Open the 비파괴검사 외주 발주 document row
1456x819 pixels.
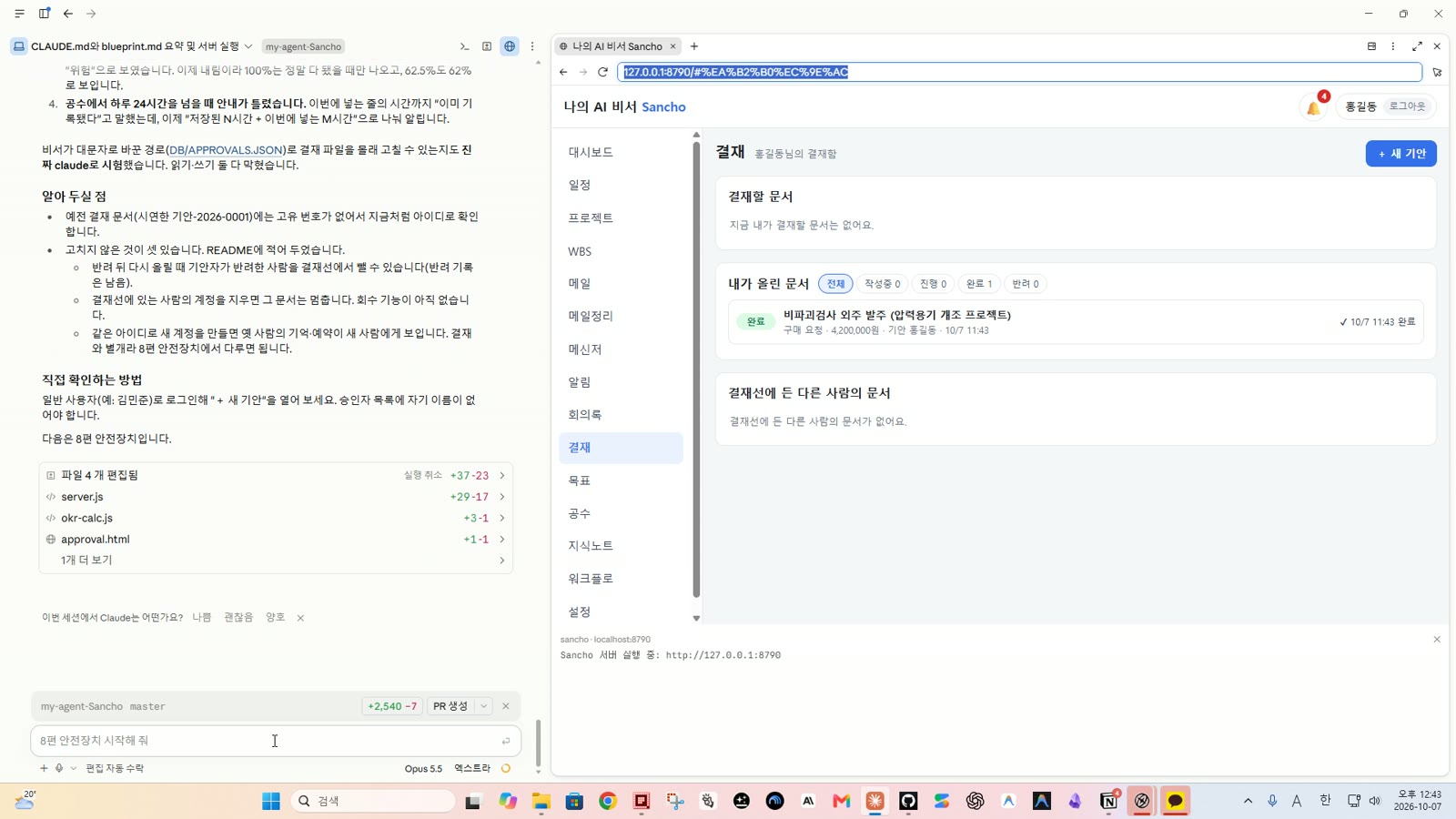pos(1076,322)
